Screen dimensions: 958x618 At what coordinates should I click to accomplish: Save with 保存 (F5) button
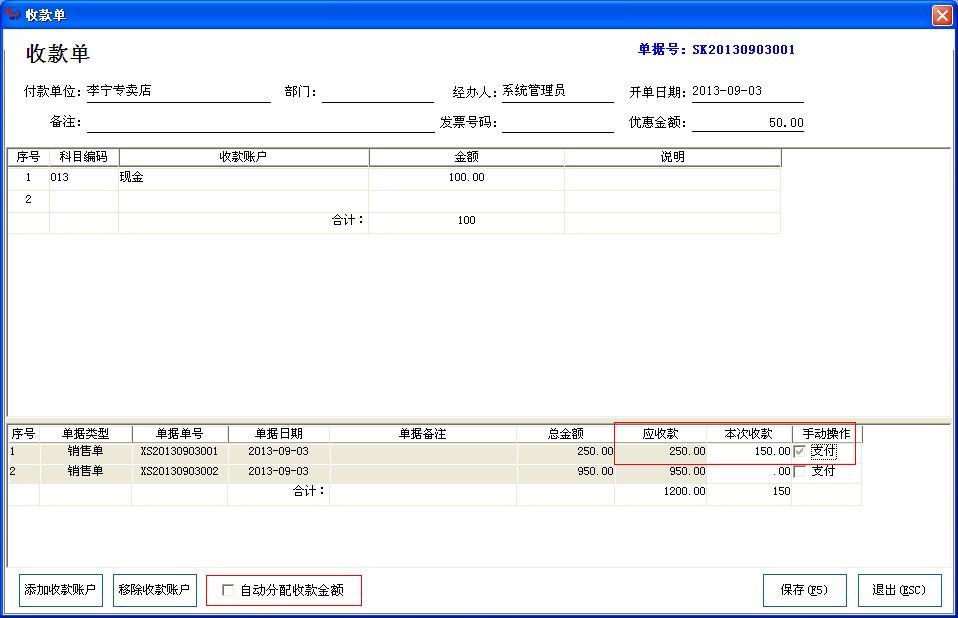pos(805,590)
